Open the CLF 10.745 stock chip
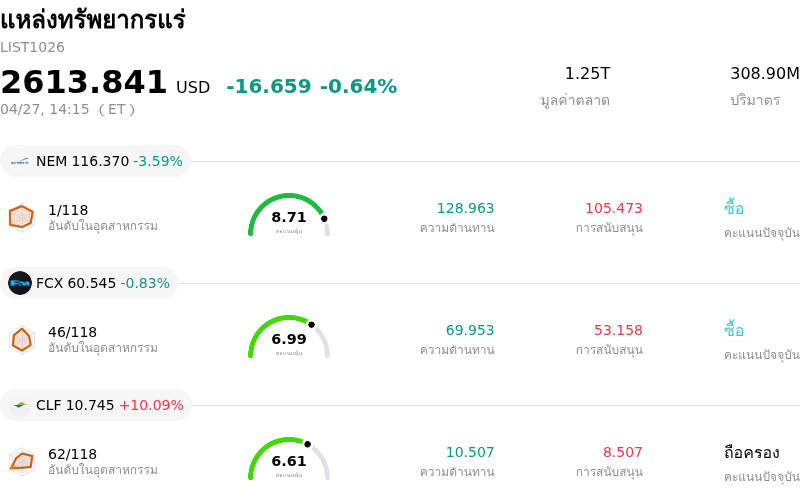The image size is (800, 499). [x=97, y=405]
